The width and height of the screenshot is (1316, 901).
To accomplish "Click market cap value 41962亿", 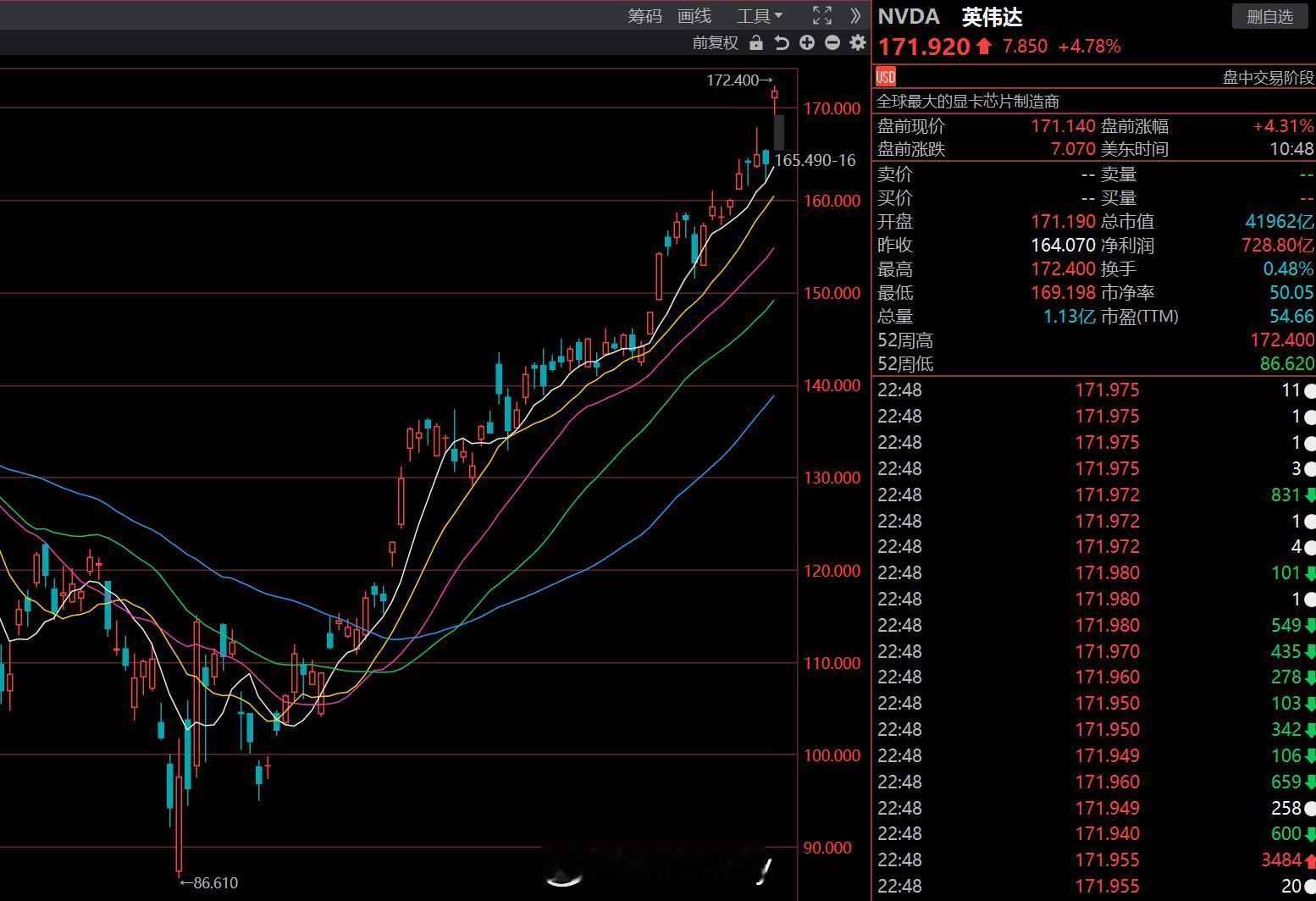I will [x=1279, y=222].
